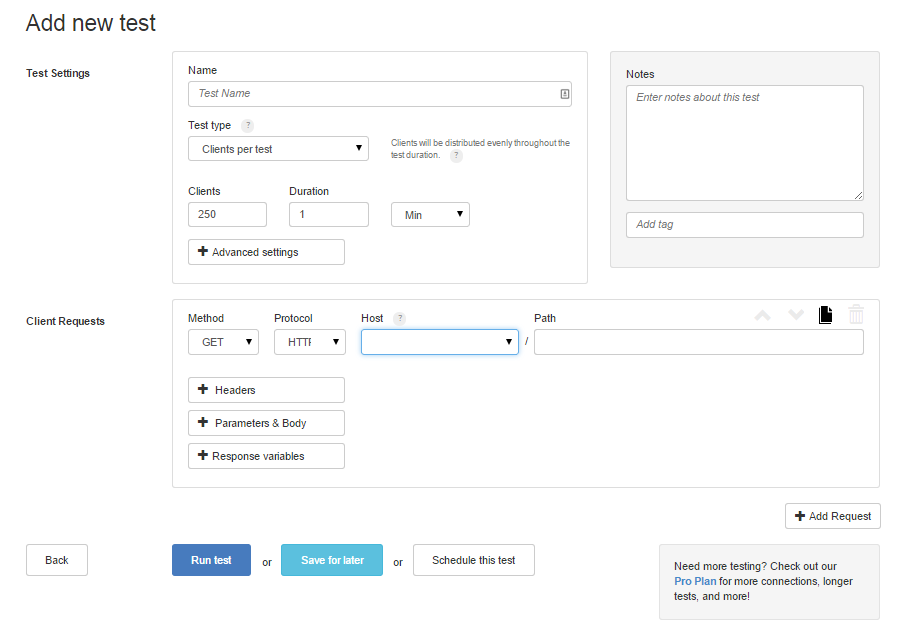Move the request down with the down arrow
Image resolution: width=916 pixels, height=643 pixels.
tap(796, 314)
